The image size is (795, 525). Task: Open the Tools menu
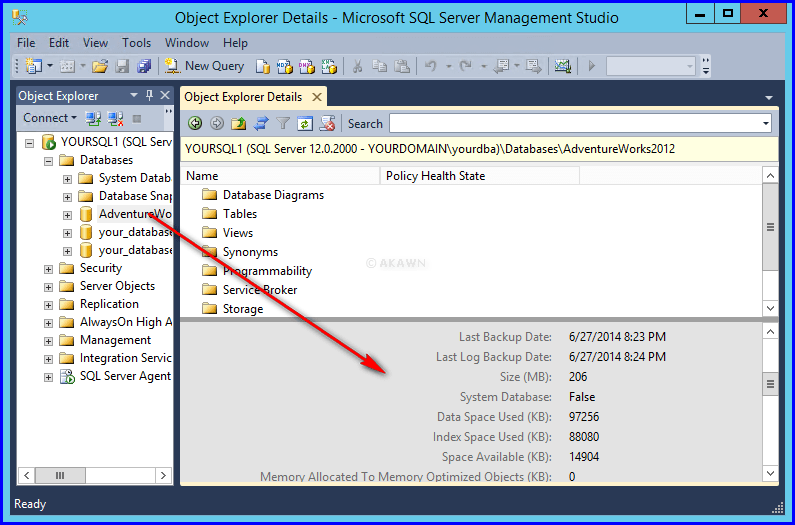[136, 43]
